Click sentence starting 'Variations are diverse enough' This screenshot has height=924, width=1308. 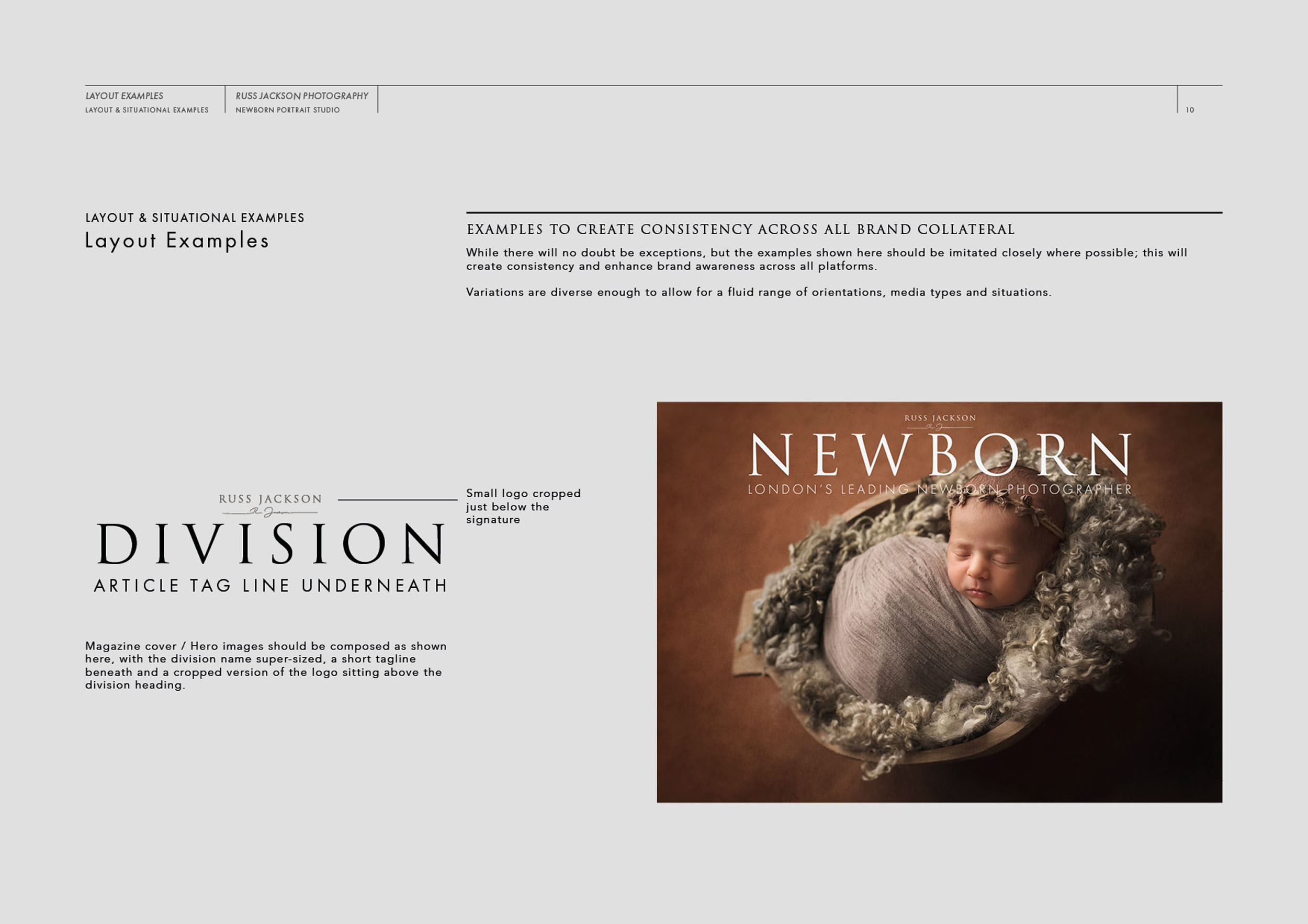click(759, 292)
